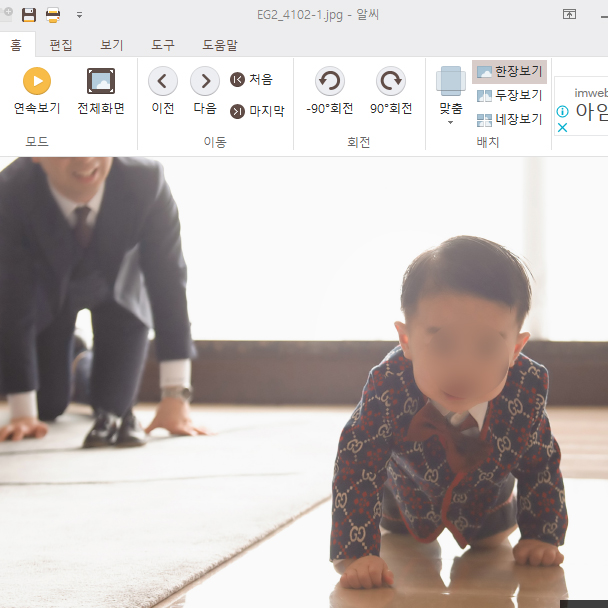This screenshot has height=608, width=608.
Task: Open the 편집 ribbon tab
Action: pyautogui.click(x=61, y=45)
